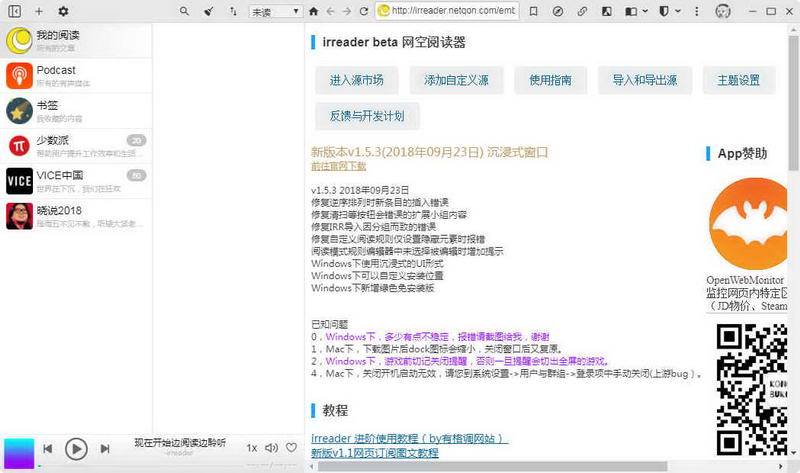The image size is (800, 473).
Task: Select the VICE中国 feed
Action: point(76,181)
